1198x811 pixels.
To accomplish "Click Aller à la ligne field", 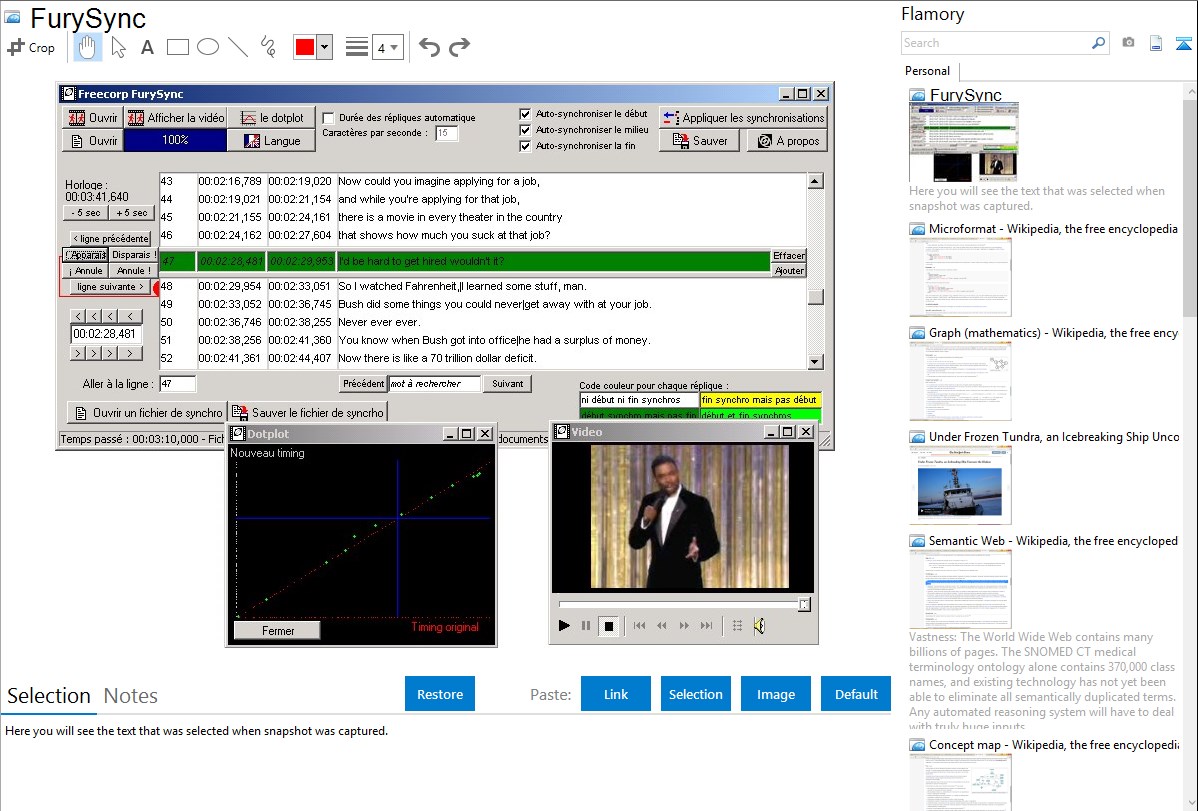I will point(177,384).
